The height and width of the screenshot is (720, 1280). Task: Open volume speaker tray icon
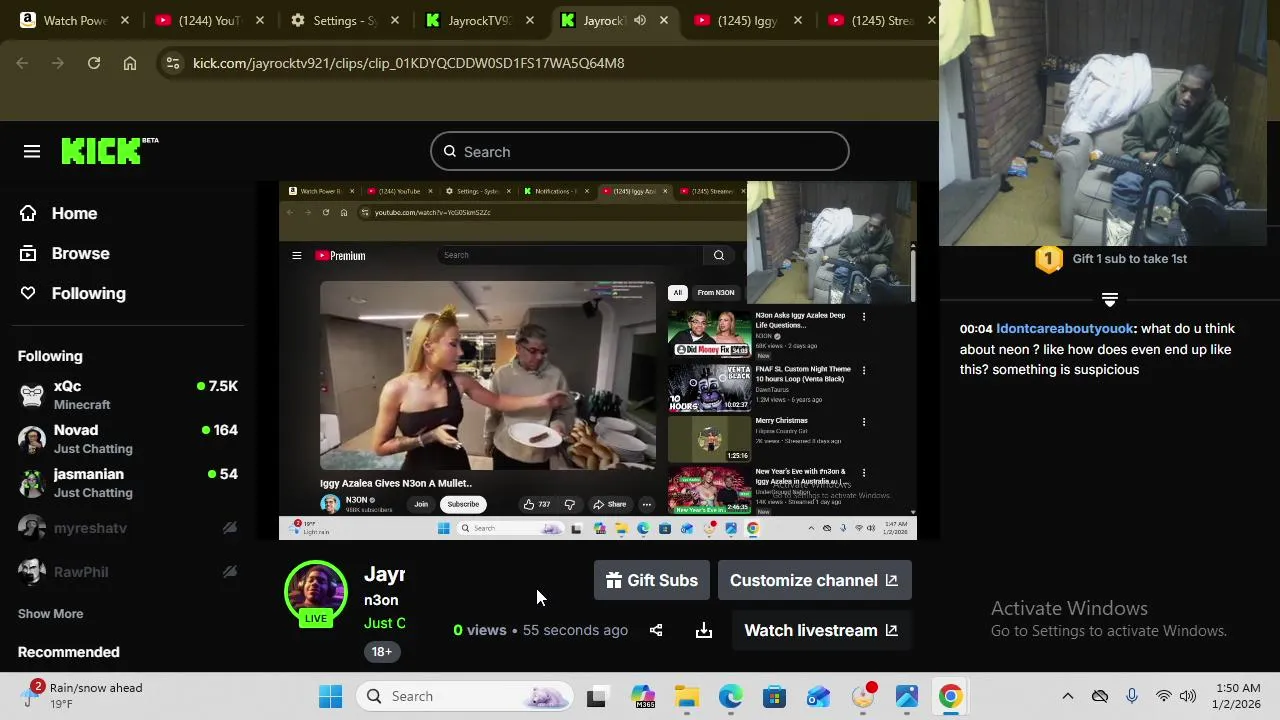[1188, 696]
